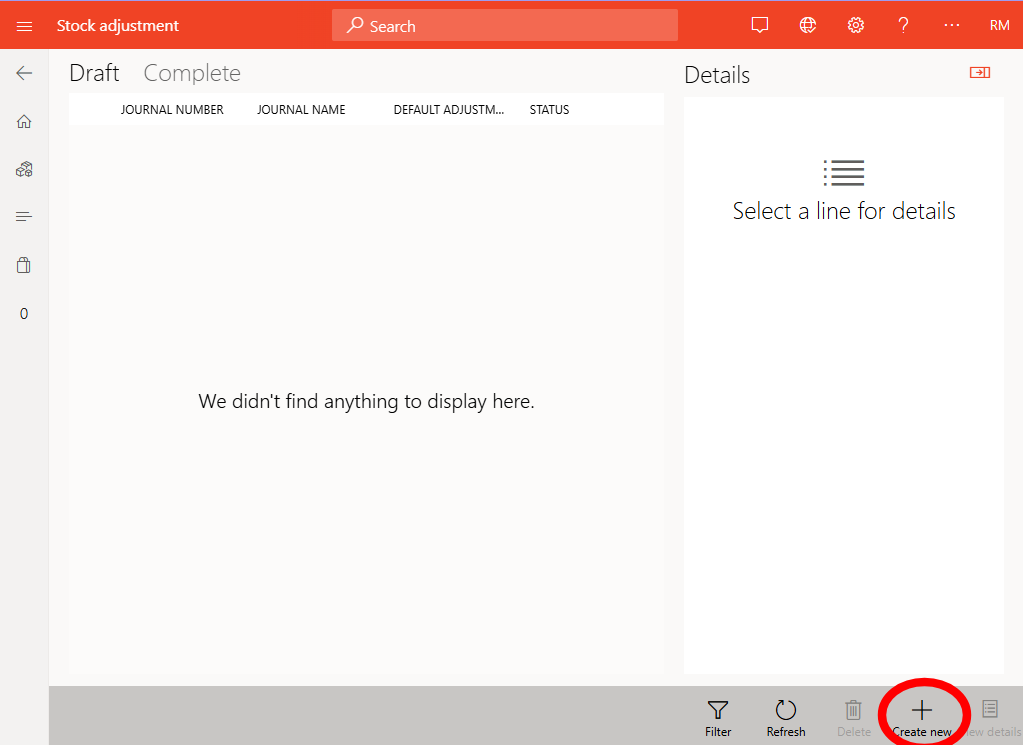Collapse the Details pane
Viewport: 1023px width, 745px height.
979,73
